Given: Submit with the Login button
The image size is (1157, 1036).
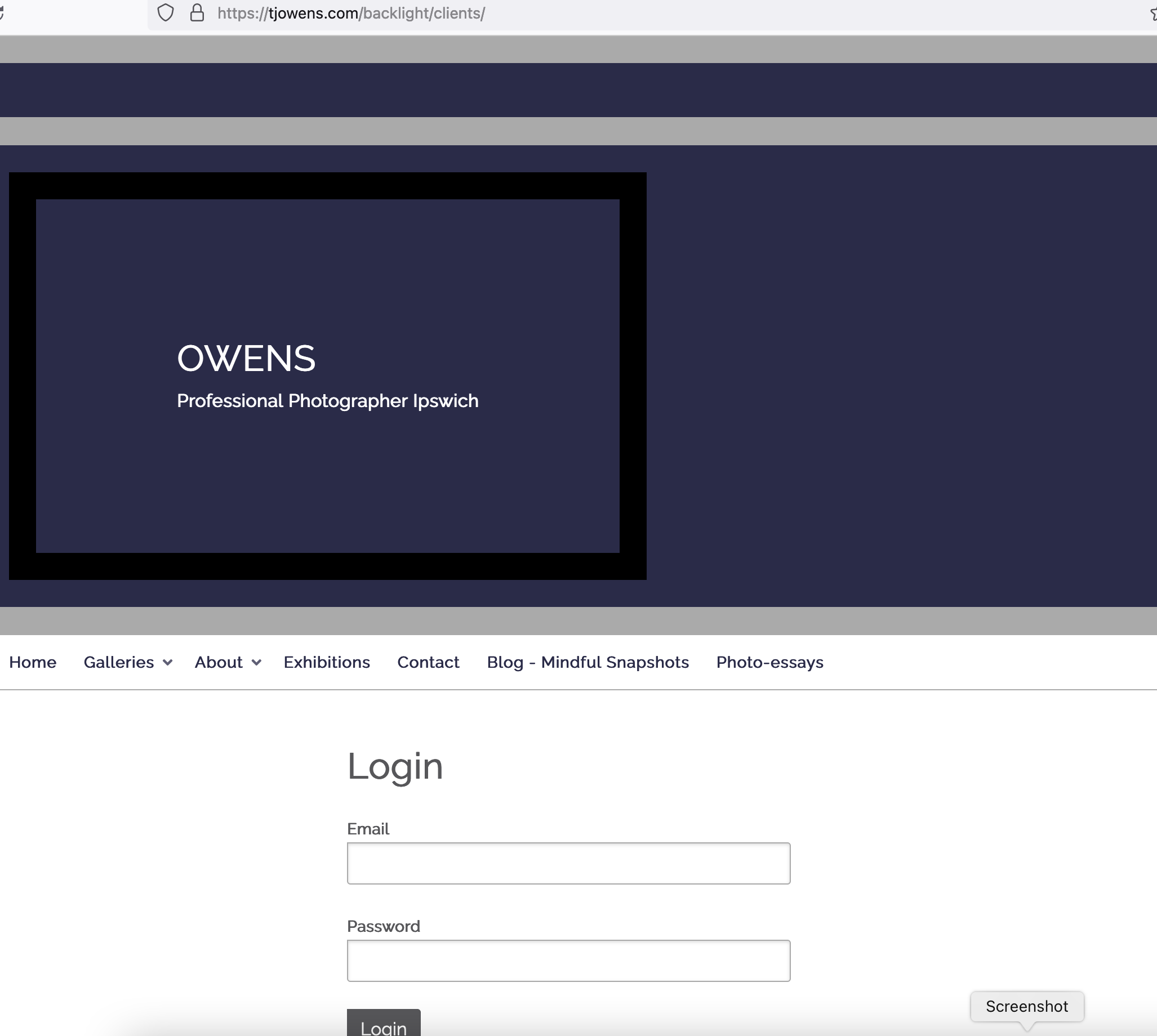Looking at the screenshot, I should 384,1023.
